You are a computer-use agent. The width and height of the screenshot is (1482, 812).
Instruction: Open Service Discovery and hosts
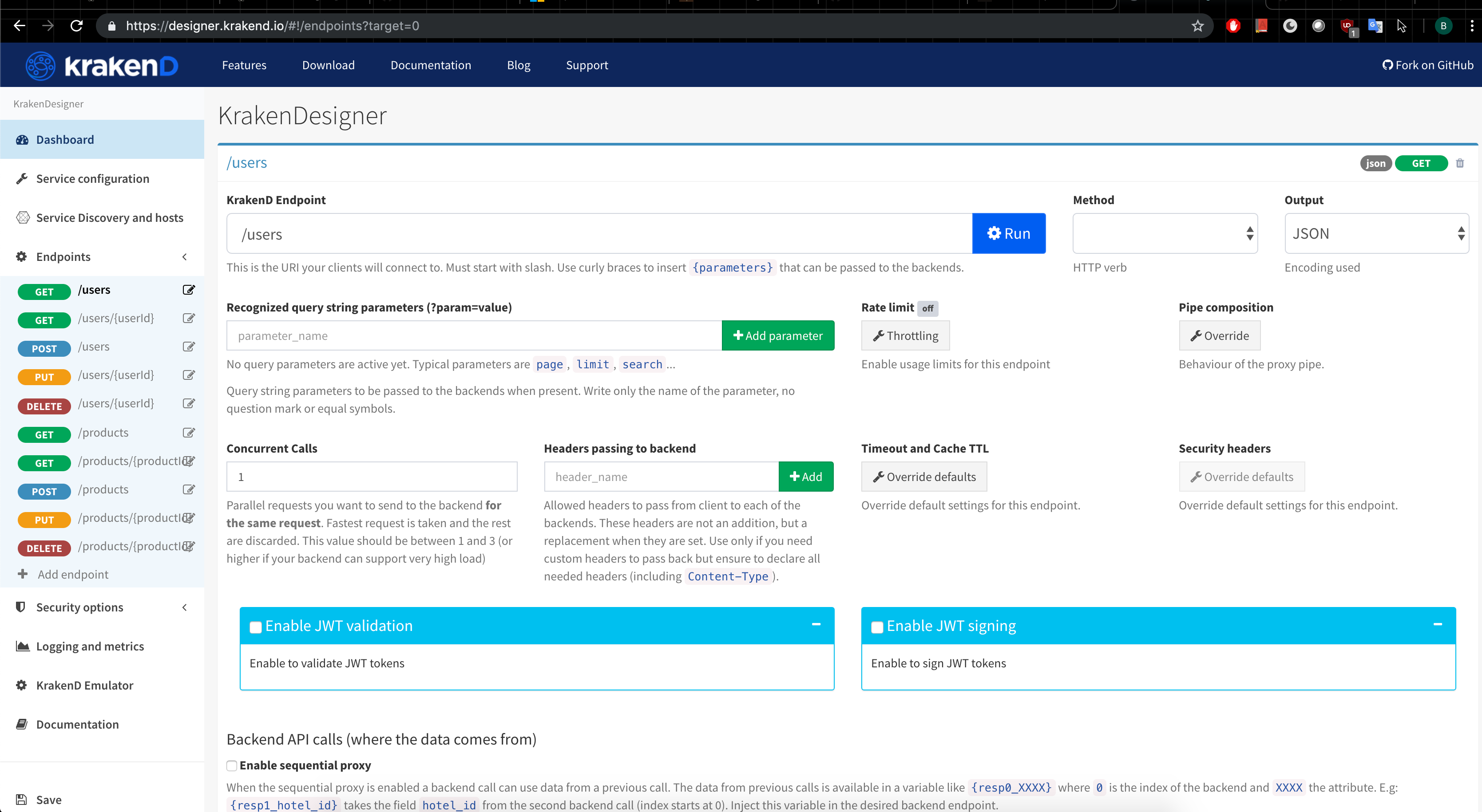pyautogui.click(x=102, y=218)
